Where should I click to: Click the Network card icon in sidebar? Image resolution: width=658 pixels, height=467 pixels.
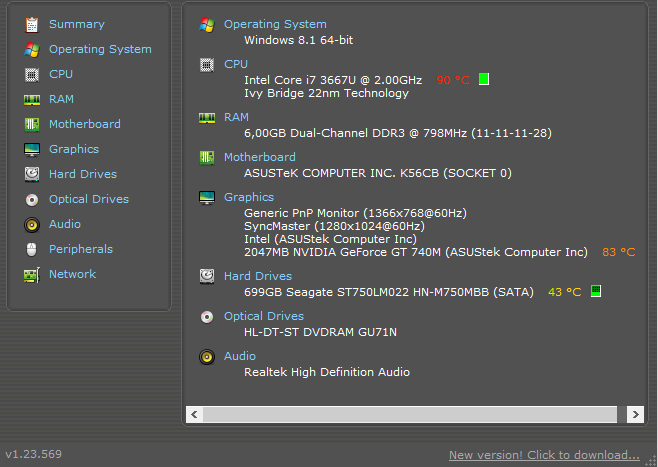(x=32, y=275)
